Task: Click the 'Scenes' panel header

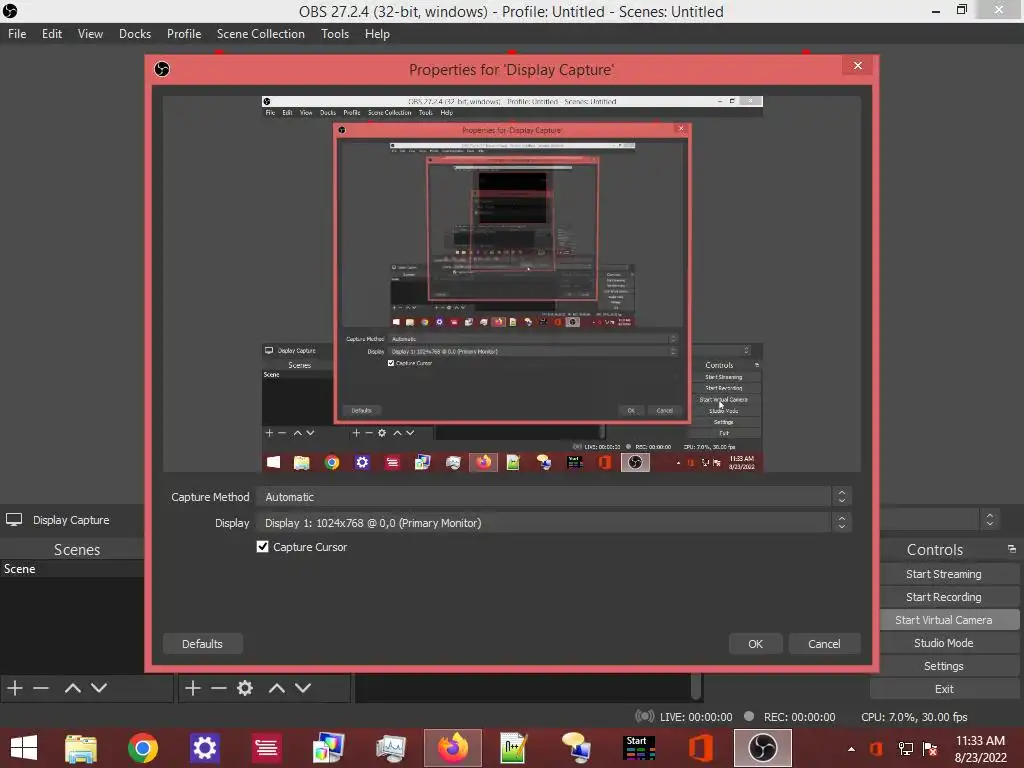Action: tap(77, 550)
